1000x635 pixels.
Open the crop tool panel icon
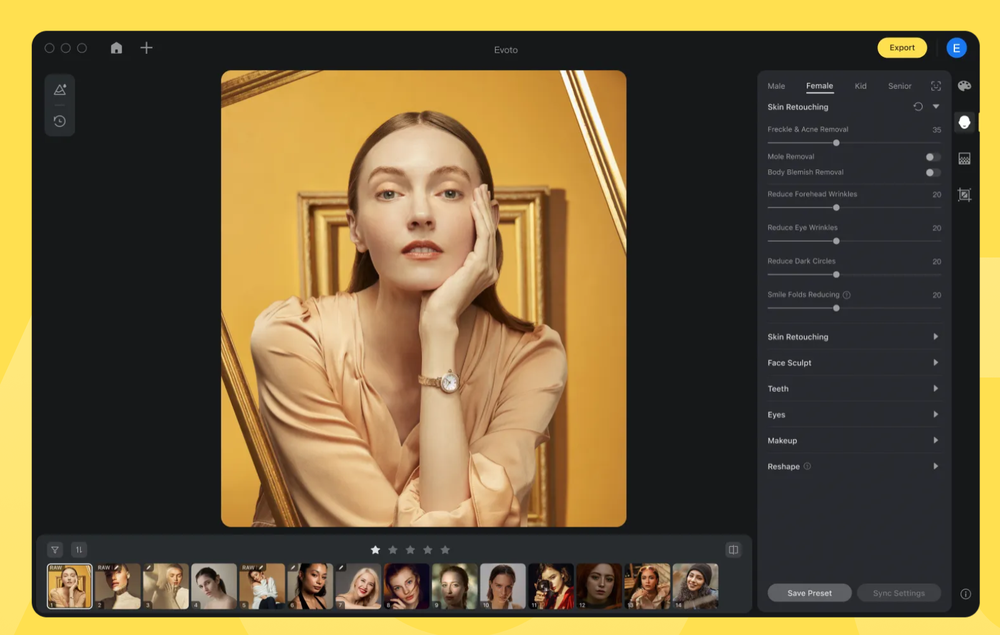click(x=964, y=194)
